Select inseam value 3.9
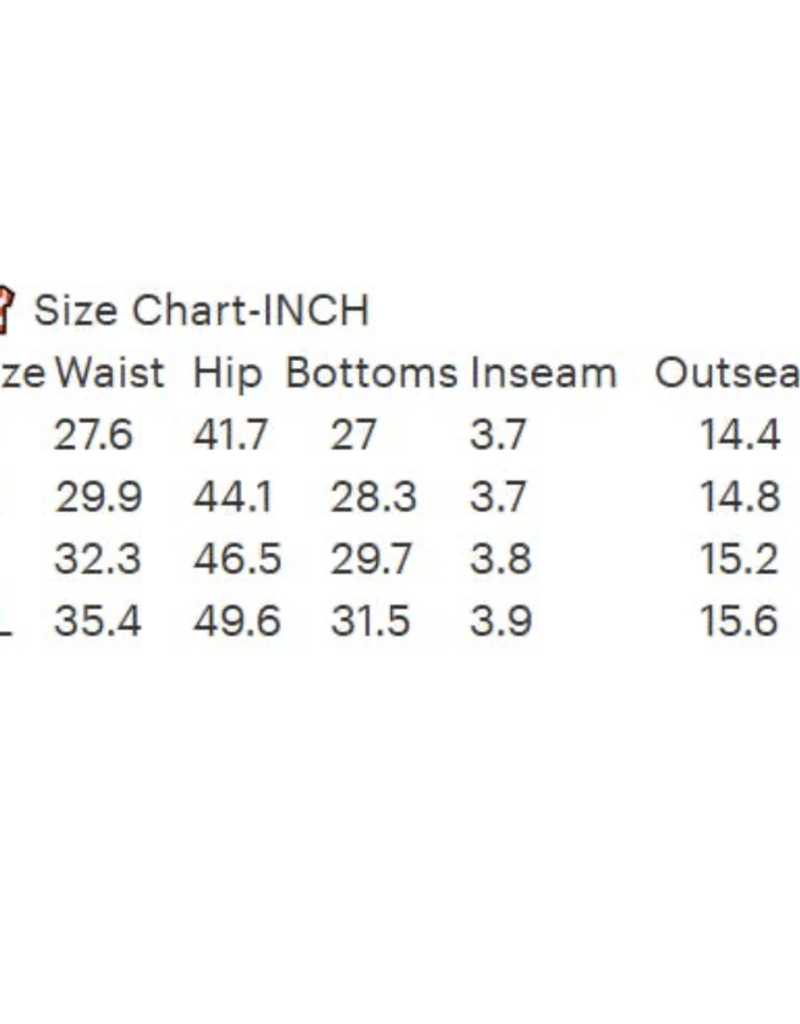800x1024 pixels. click(501, 620)
